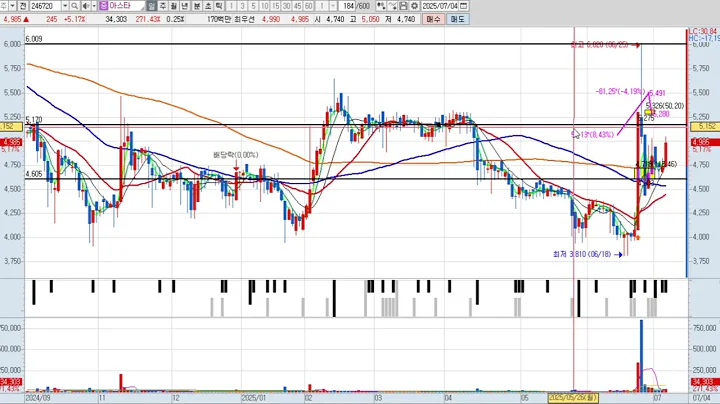This screenshot has height=404, width=720.
Task: Open the chart settings gear icon
Action: pyautogui.click(x=414, y=6)
